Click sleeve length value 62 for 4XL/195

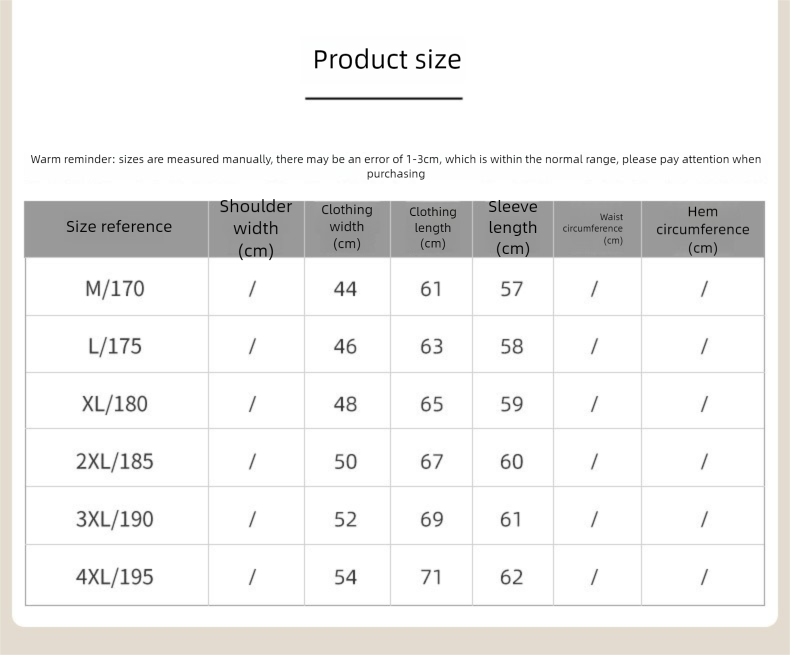tap(511, 577)
